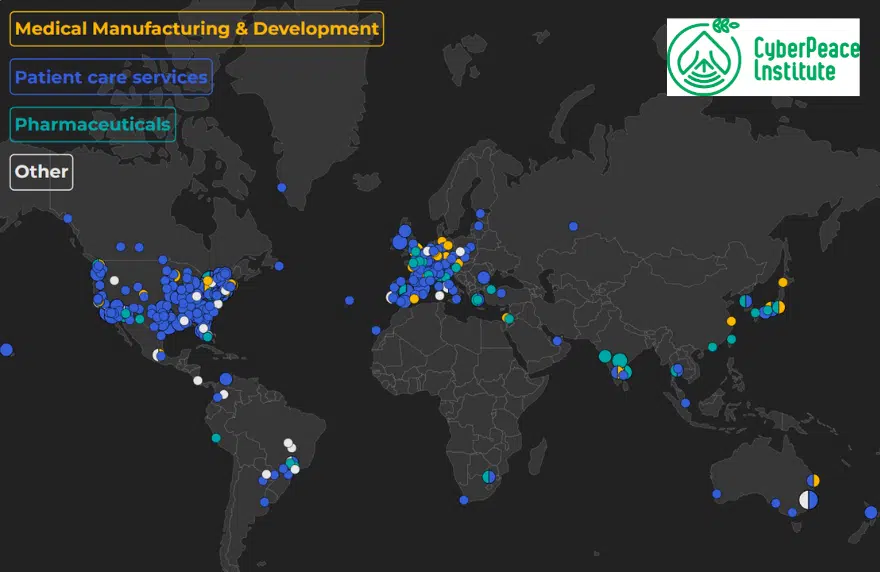Screen dimensions: 880x572
Task: Select the white marker near Costa Rica
Action: point(198,381)
